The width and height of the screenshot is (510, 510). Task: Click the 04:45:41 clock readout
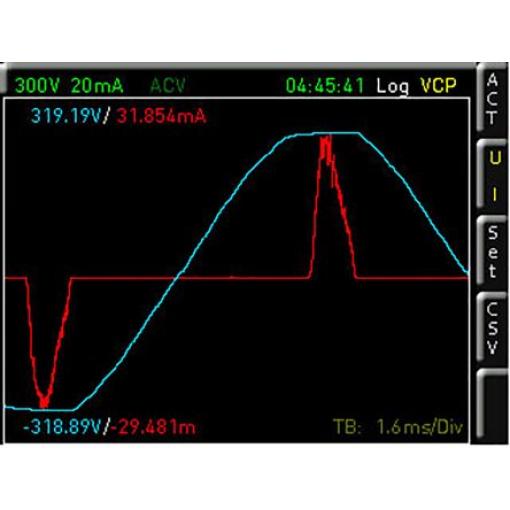[x=325, y=85]
